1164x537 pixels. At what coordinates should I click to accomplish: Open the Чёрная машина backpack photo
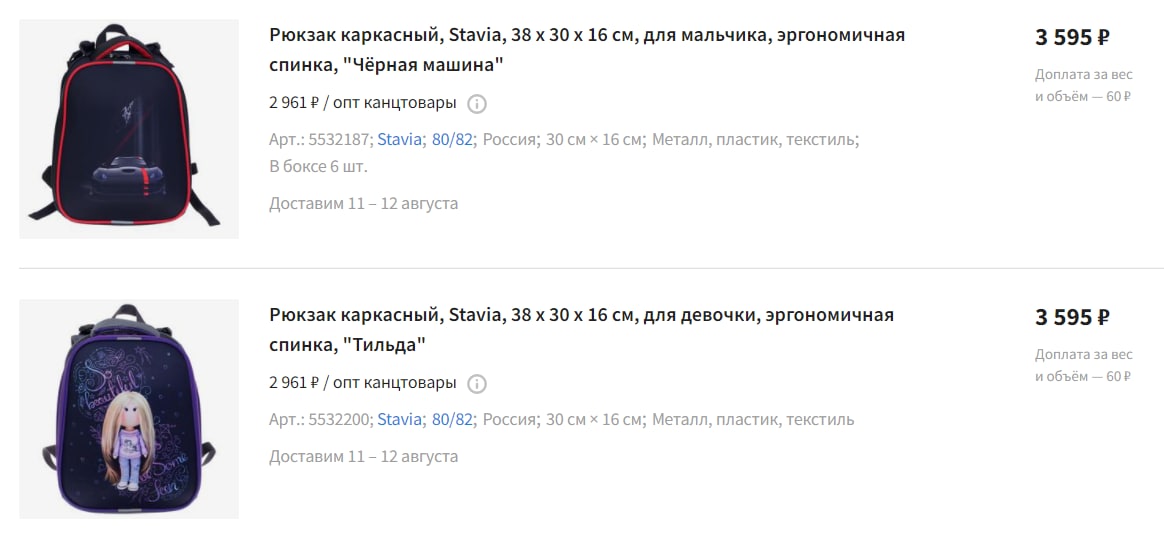click(129, 129)
